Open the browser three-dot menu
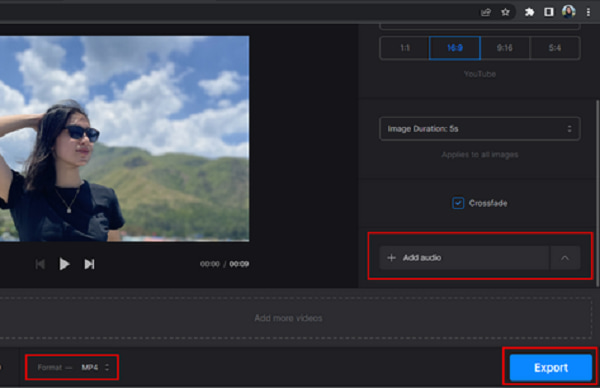Image resolution: width=600 pixels, height=388 pixels. pos(588,12)
